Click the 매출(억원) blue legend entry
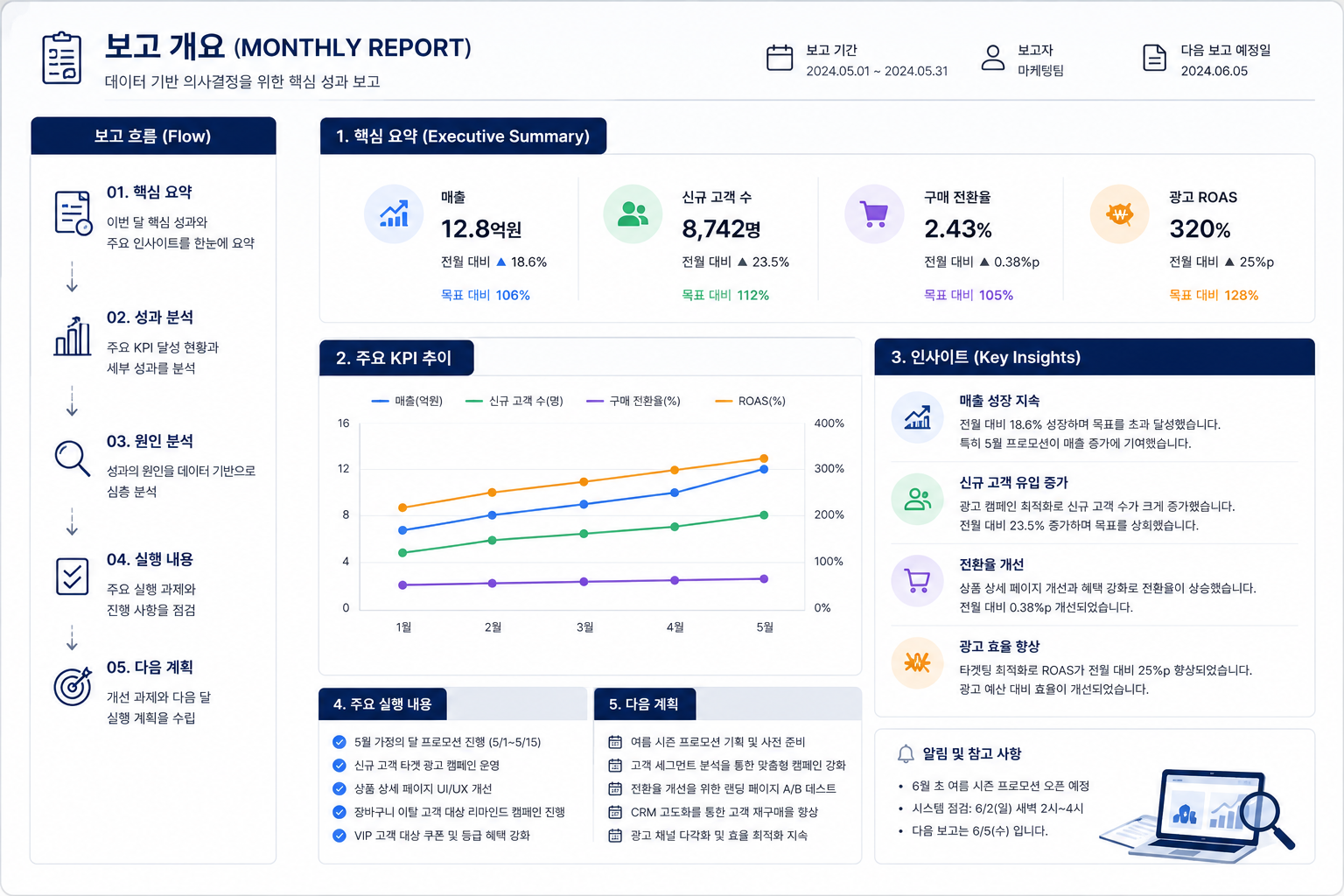This screenshot has width=1344, height=896. click(407, 401)
